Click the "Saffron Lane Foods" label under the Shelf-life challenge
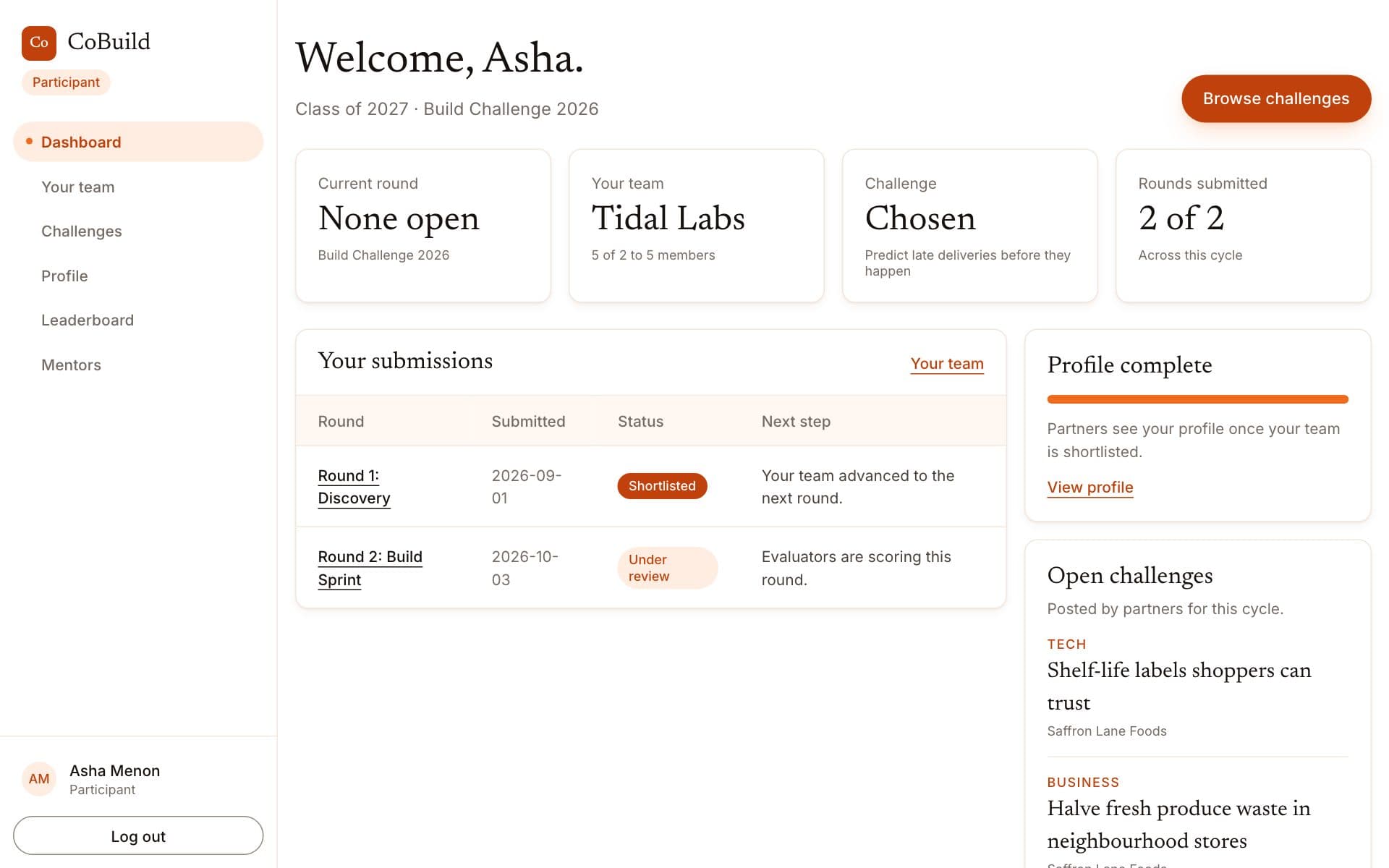This screenshot has height=868, width=1389. point(1107,731)
